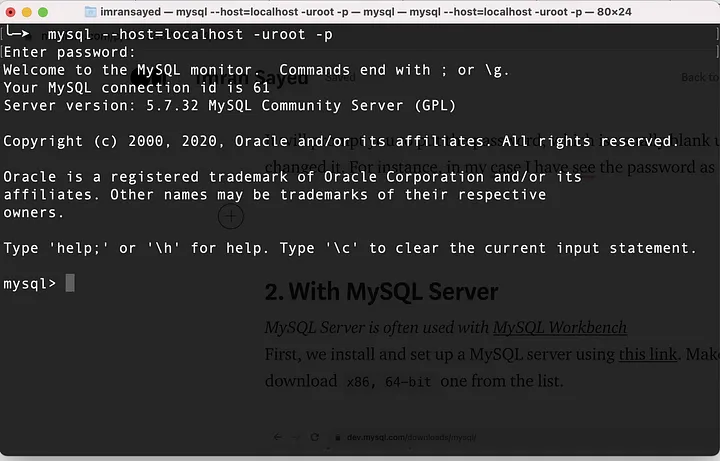Screen dimensions: 720x461
Task: Click 'Your MySQL connection id is 61' line
Action: (137, 88)
